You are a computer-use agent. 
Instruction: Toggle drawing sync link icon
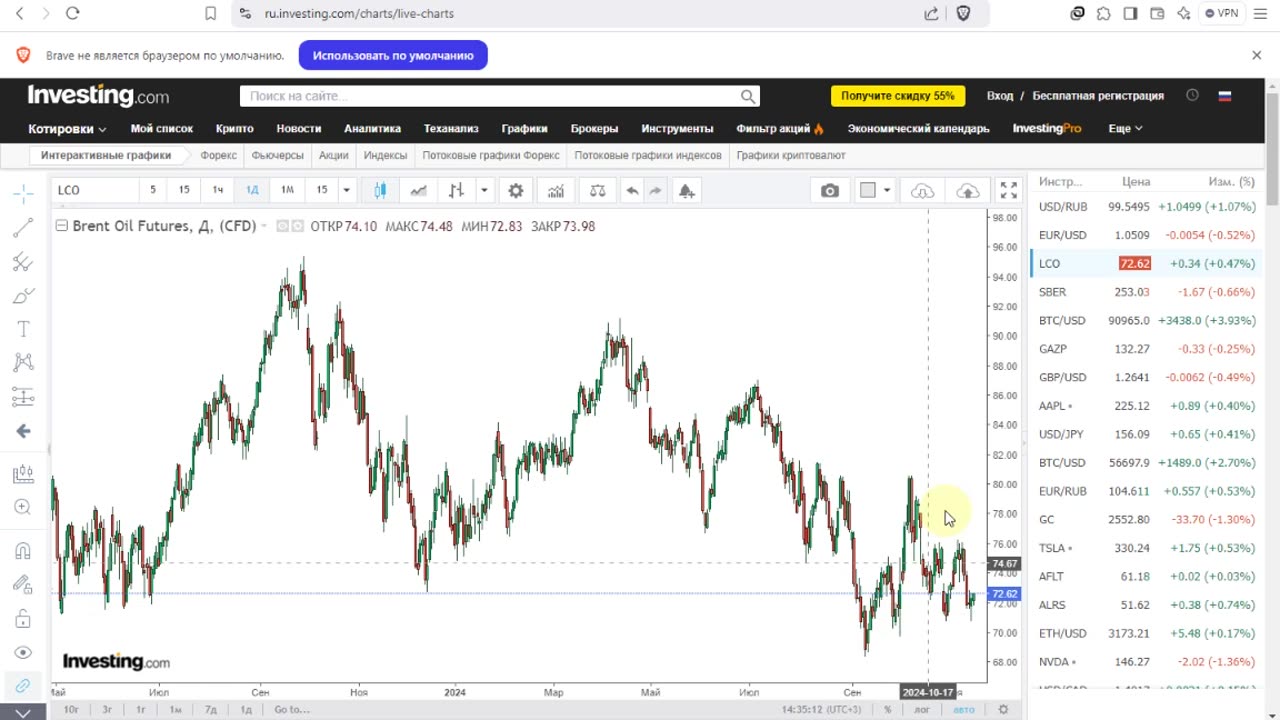[x=23, y=686]
